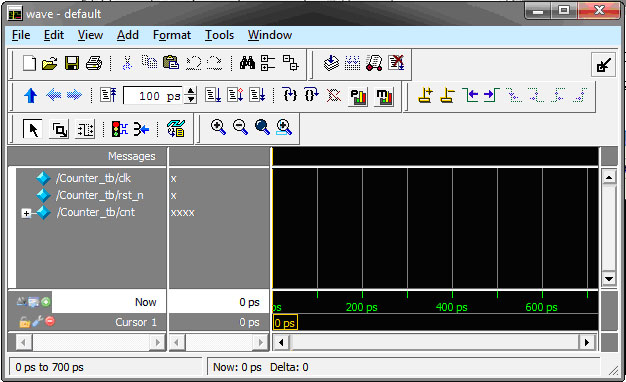Zoom out with the magnifier minus icon
Viewport: 626px width, 382px height.
coord(240,127)
